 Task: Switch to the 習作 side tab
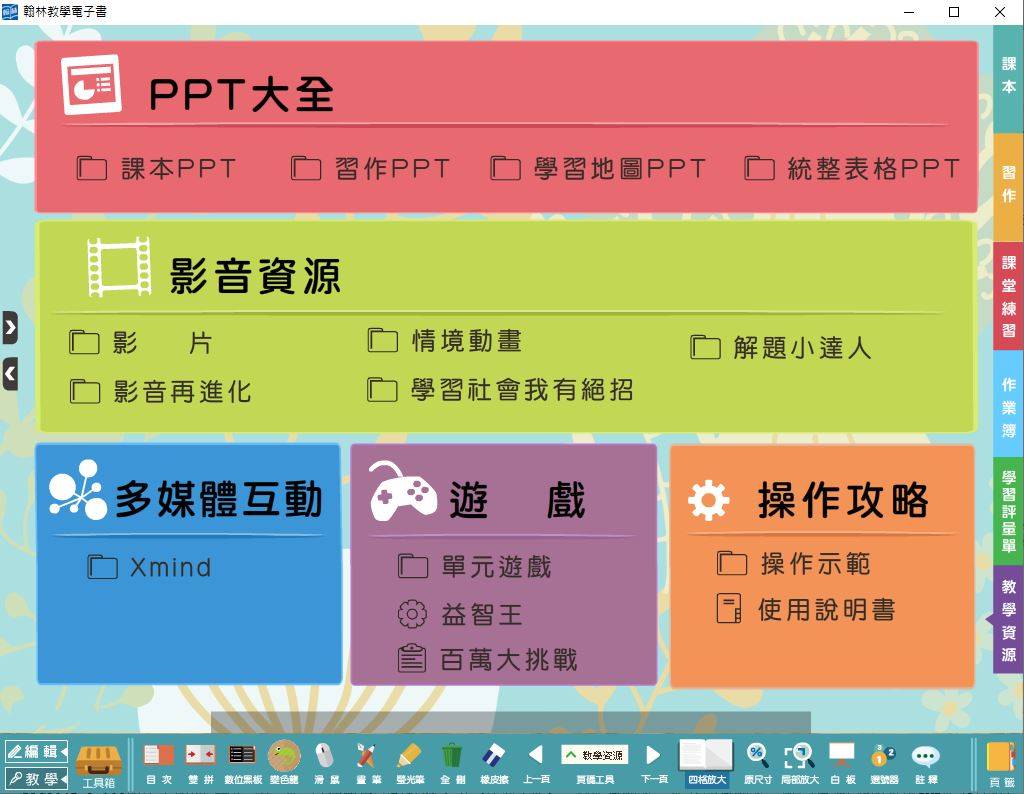1008,185
